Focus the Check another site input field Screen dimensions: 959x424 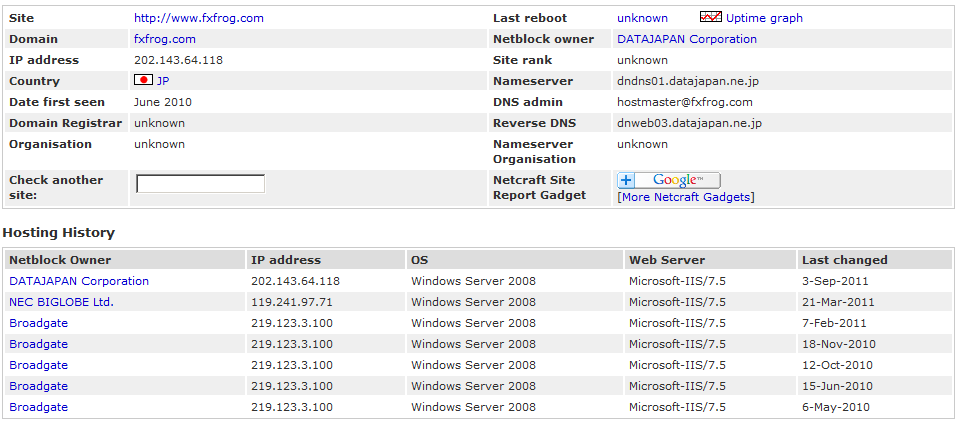200,184
